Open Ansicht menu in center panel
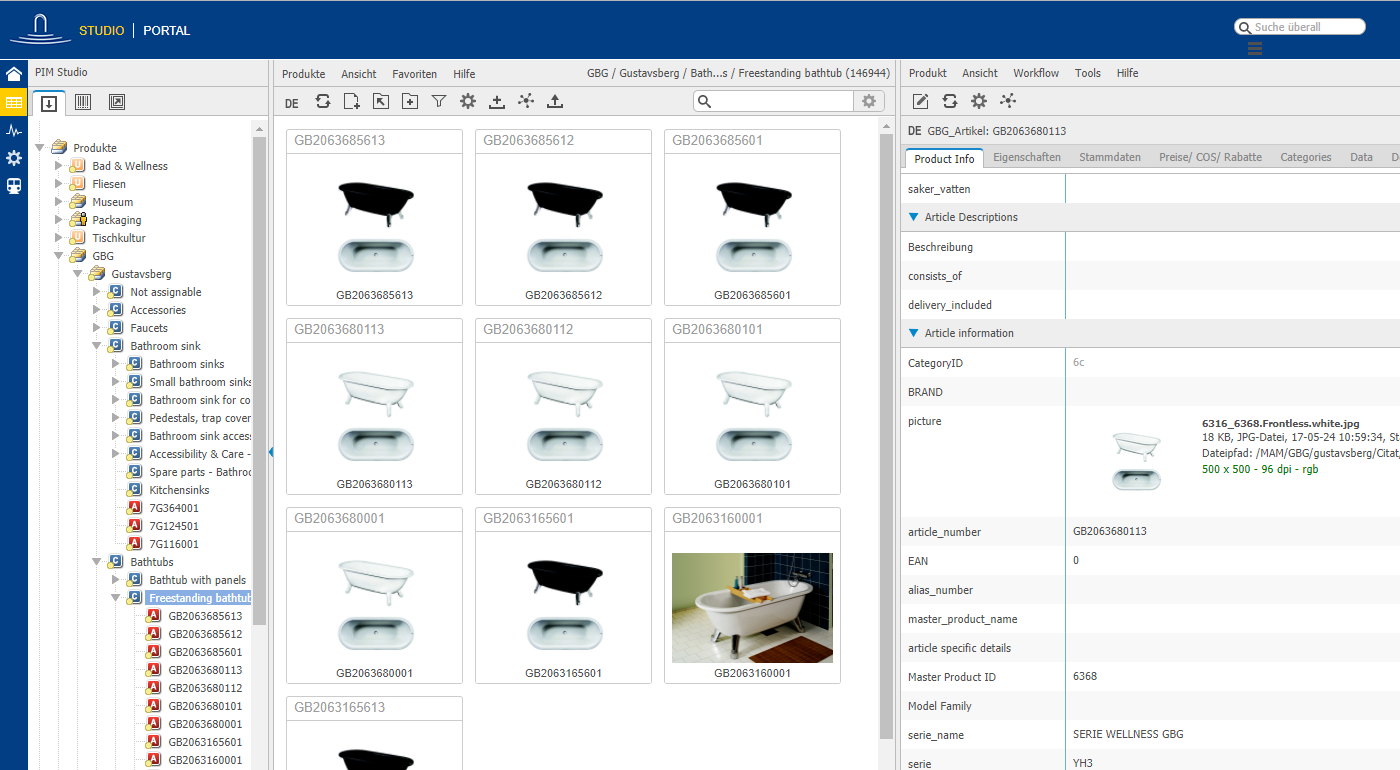This screenshot has width=1400, height=770. pyautogui.click(x=359, y=74)
